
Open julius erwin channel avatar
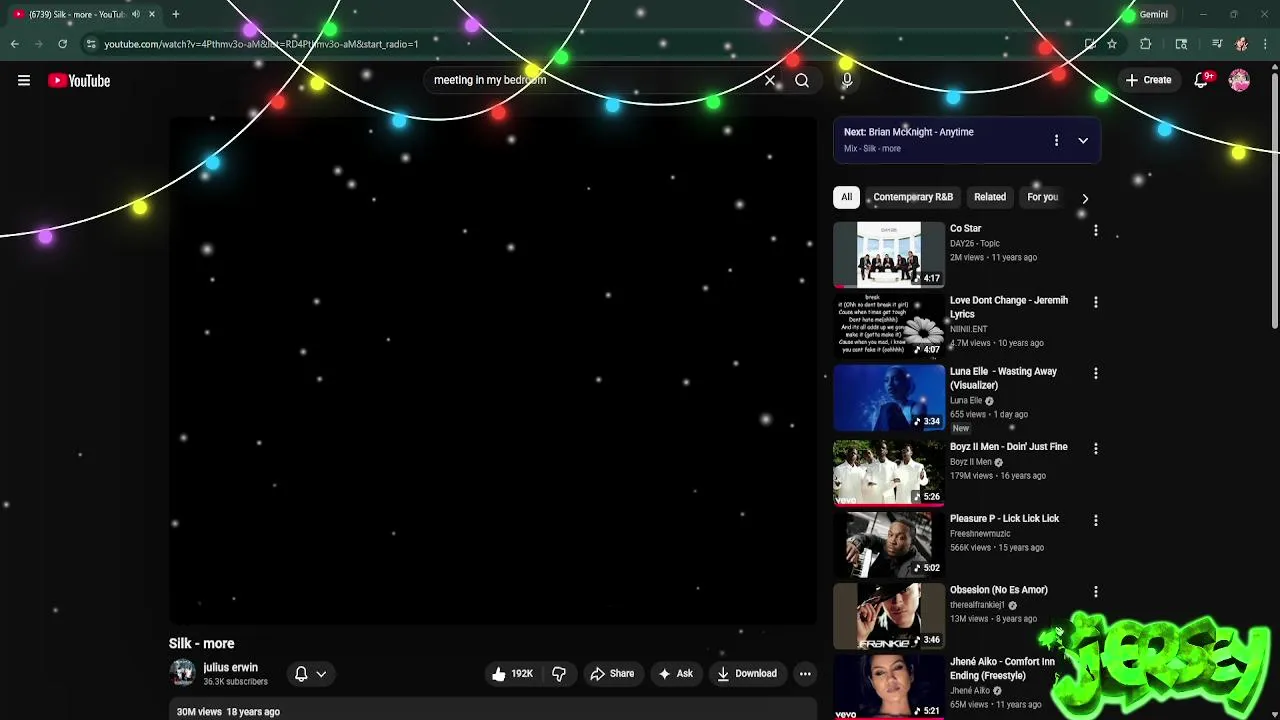coord(182,674)
